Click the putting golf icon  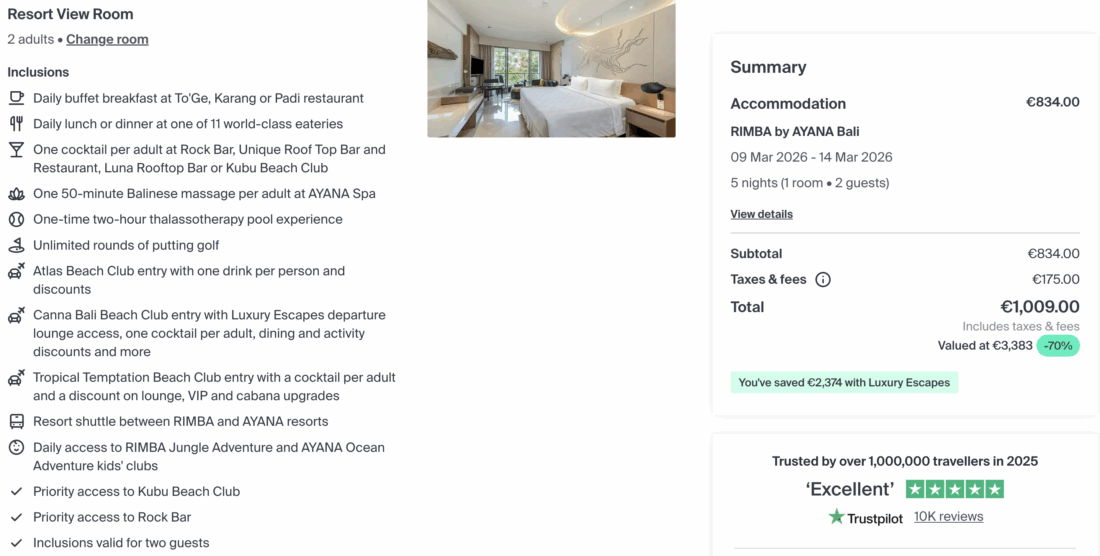(16, 245)
